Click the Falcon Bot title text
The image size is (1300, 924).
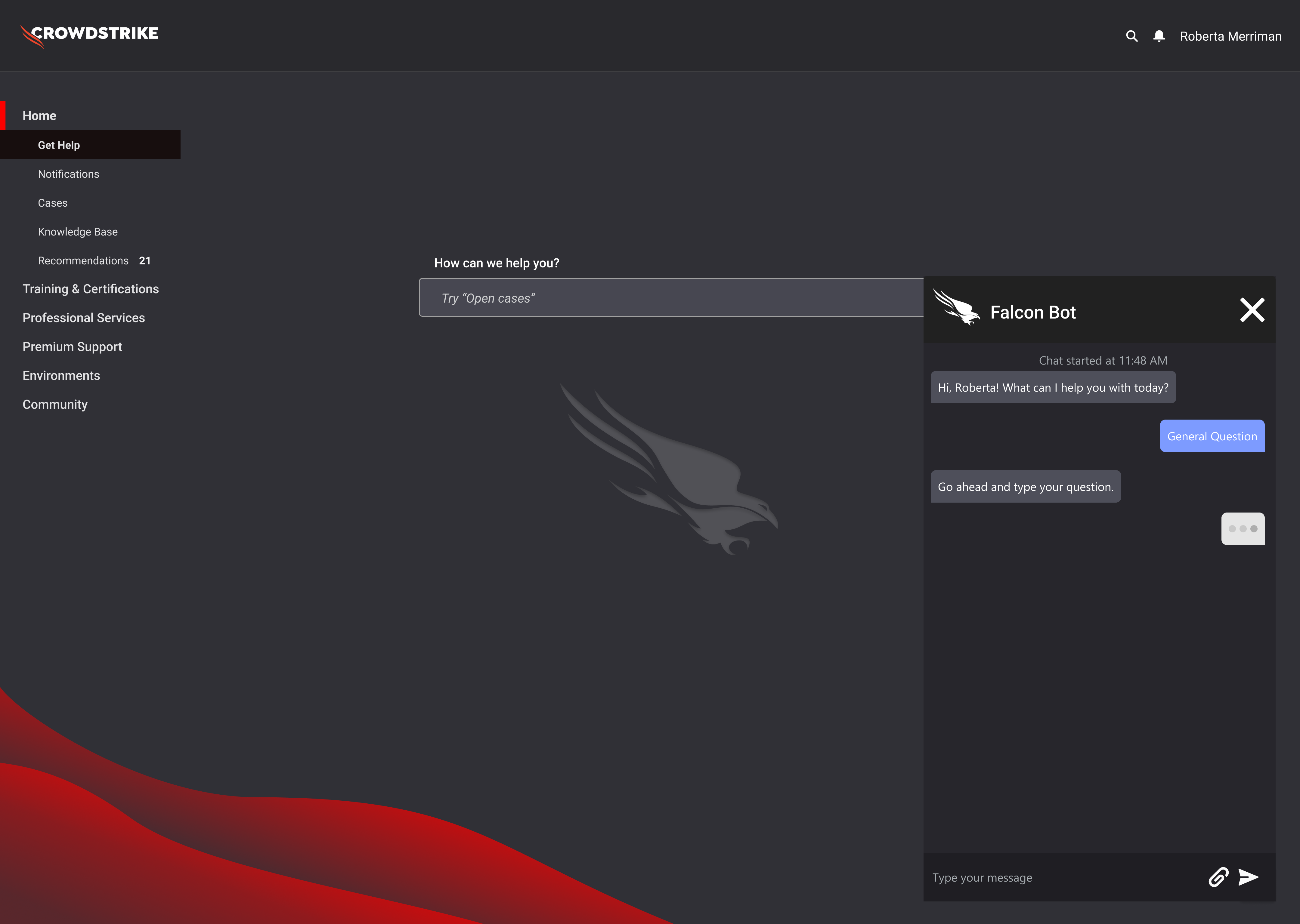pos(1032,313)
